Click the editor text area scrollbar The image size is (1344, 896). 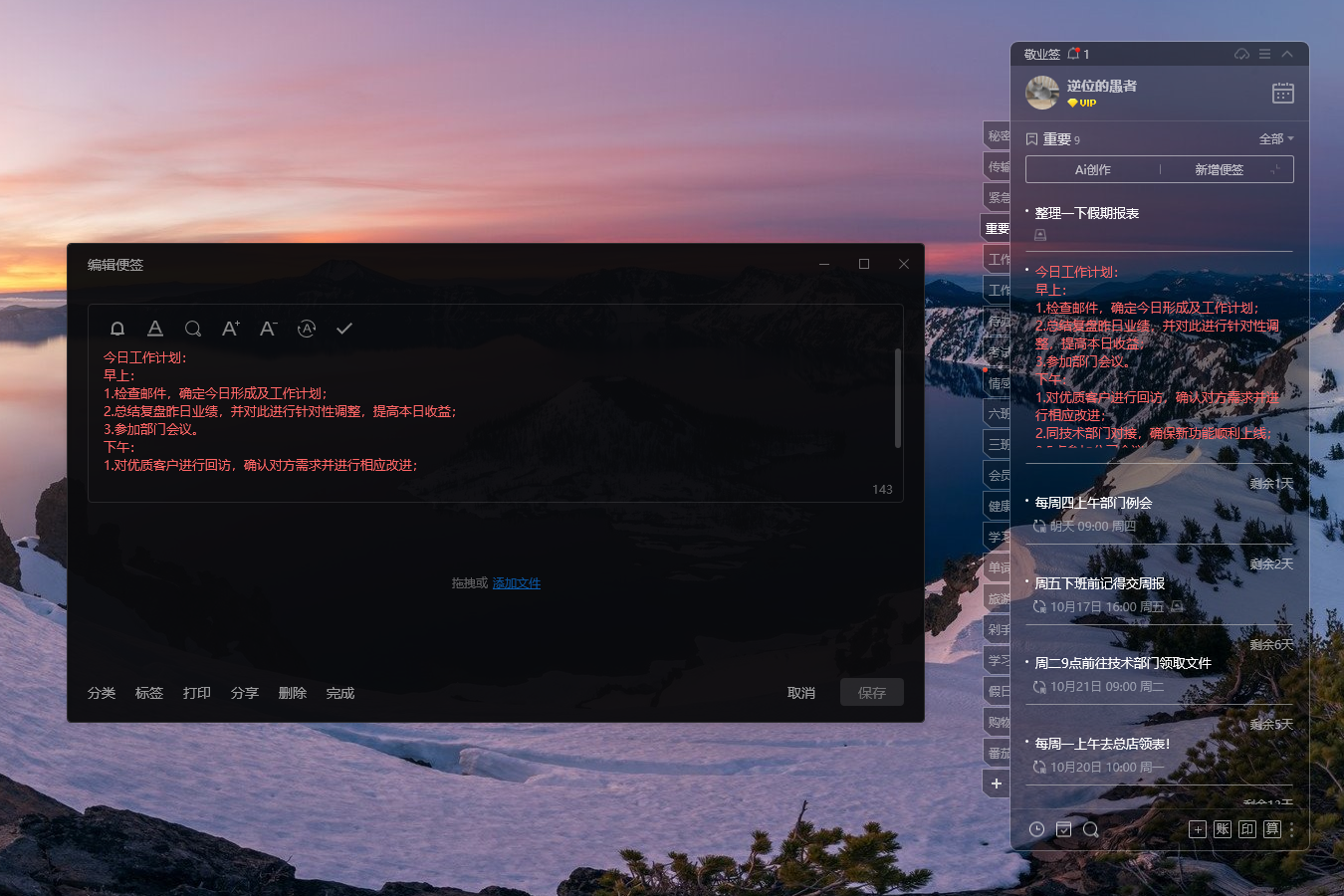(898, 398)
